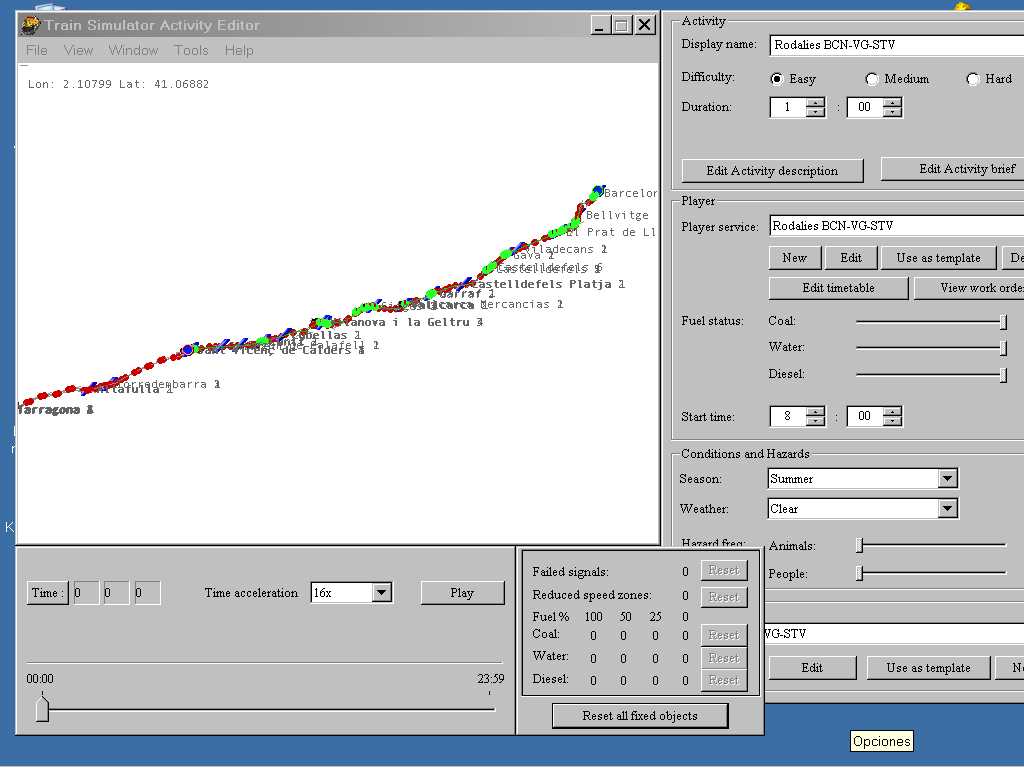
Task: Choose the Hard difficulty radio button
Action: pos(973,79)
